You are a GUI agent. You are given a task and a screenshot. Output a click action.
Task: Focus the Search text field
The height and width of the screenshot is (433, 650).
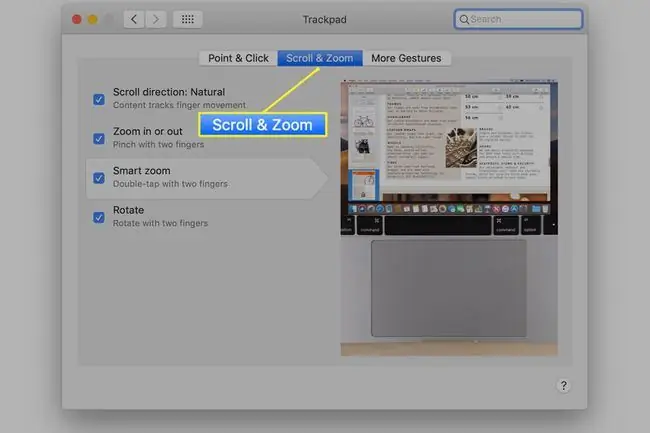pyautogui.click(x=518, y=19)
